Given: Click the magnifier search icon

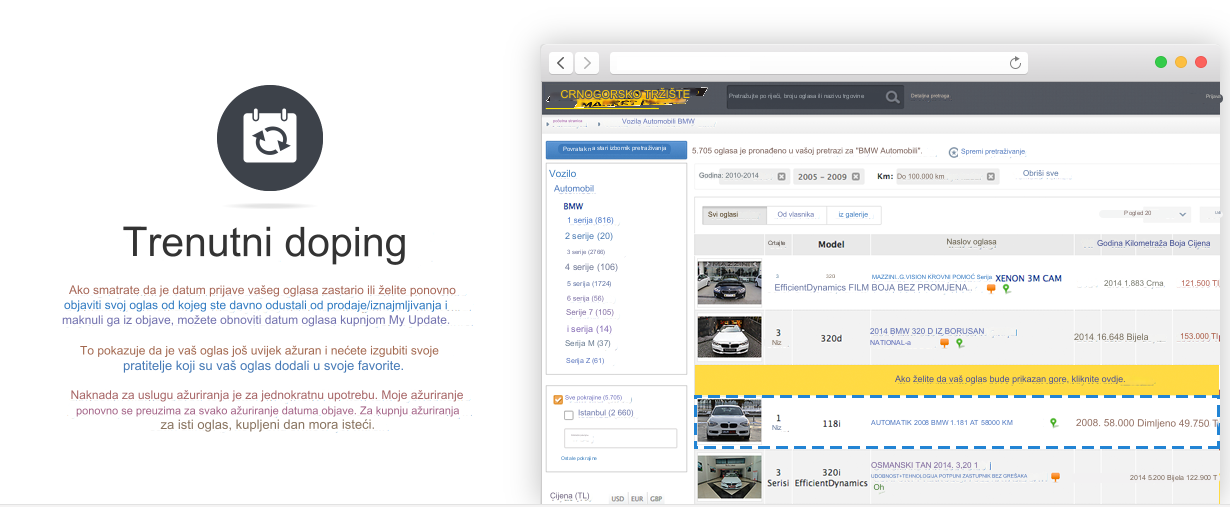Looking at the screenshot, I should 892,97.
